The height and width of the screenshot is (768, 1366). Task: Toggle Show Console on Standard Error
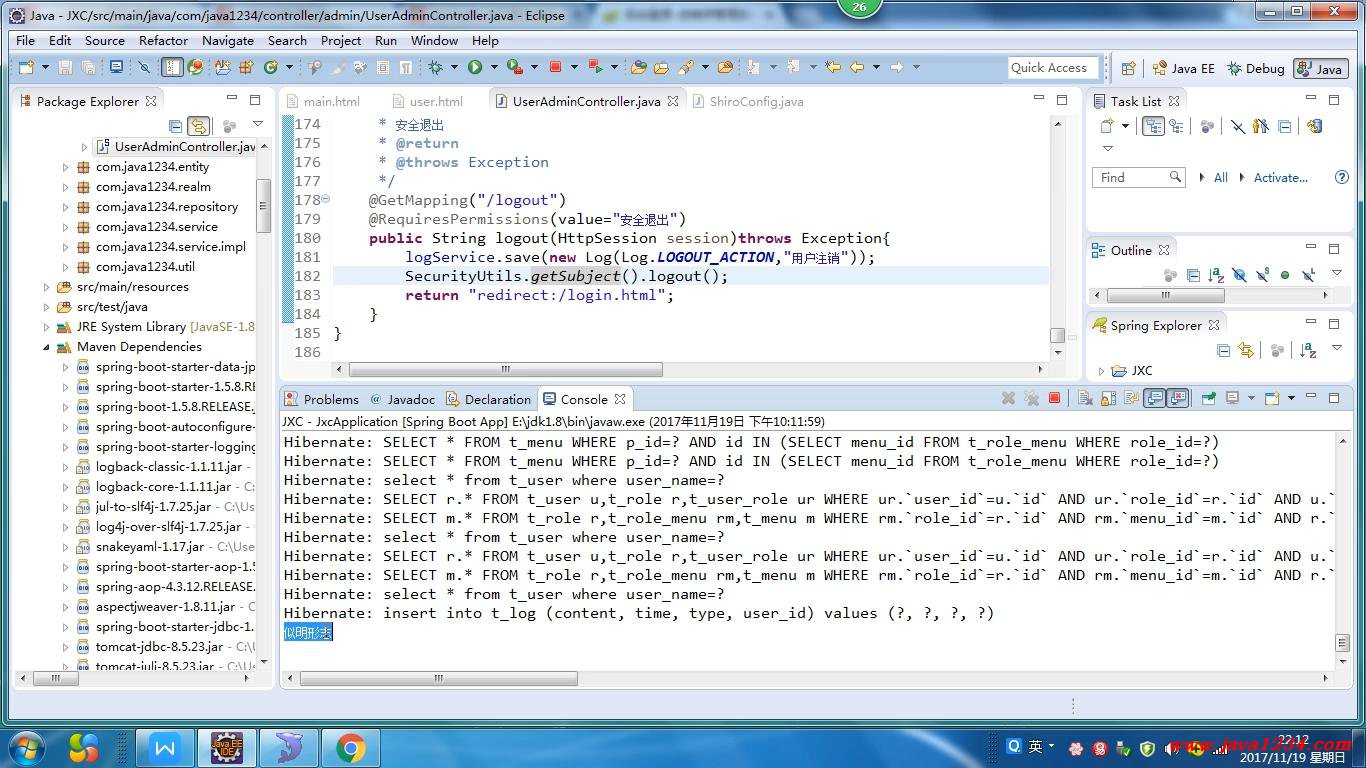coord(1178,398)
